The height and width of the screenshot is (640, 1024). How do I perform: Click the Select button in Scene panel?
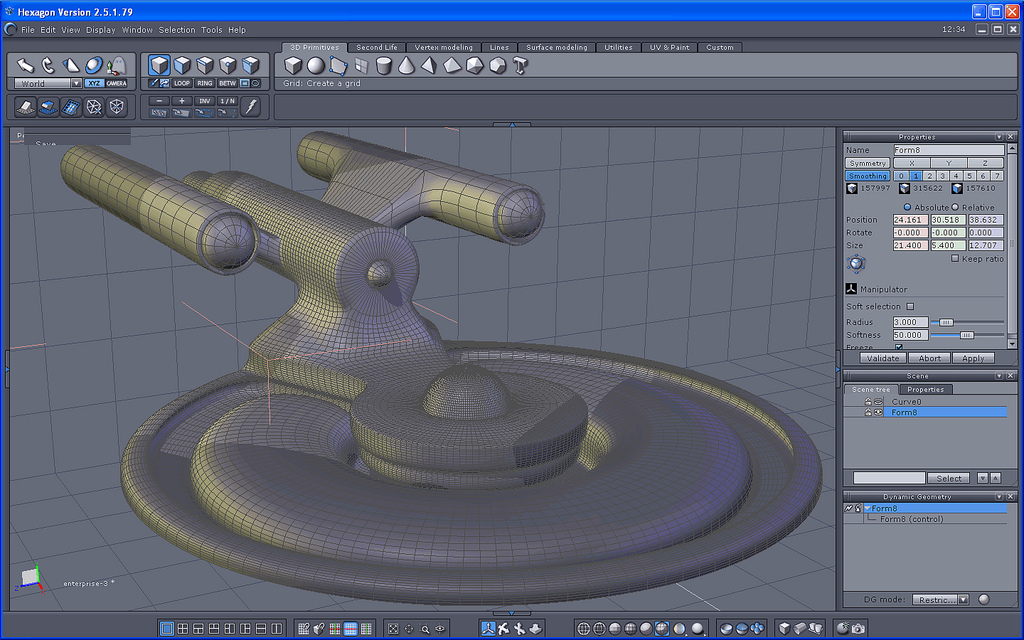(x=948, y=478)
